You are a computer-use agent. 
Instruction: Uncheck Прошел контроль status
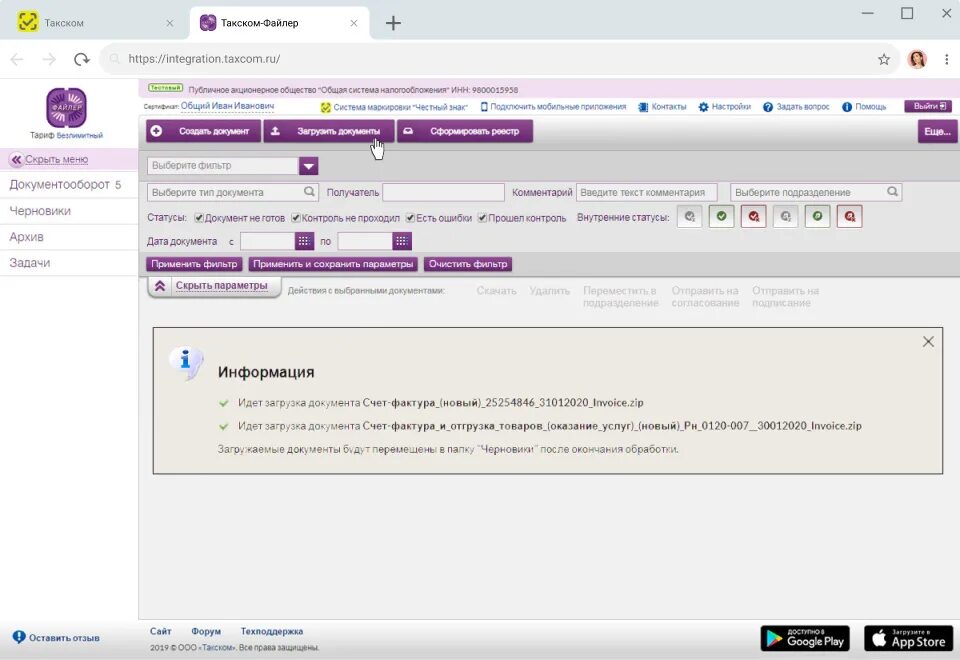click(x=482, y=218)
